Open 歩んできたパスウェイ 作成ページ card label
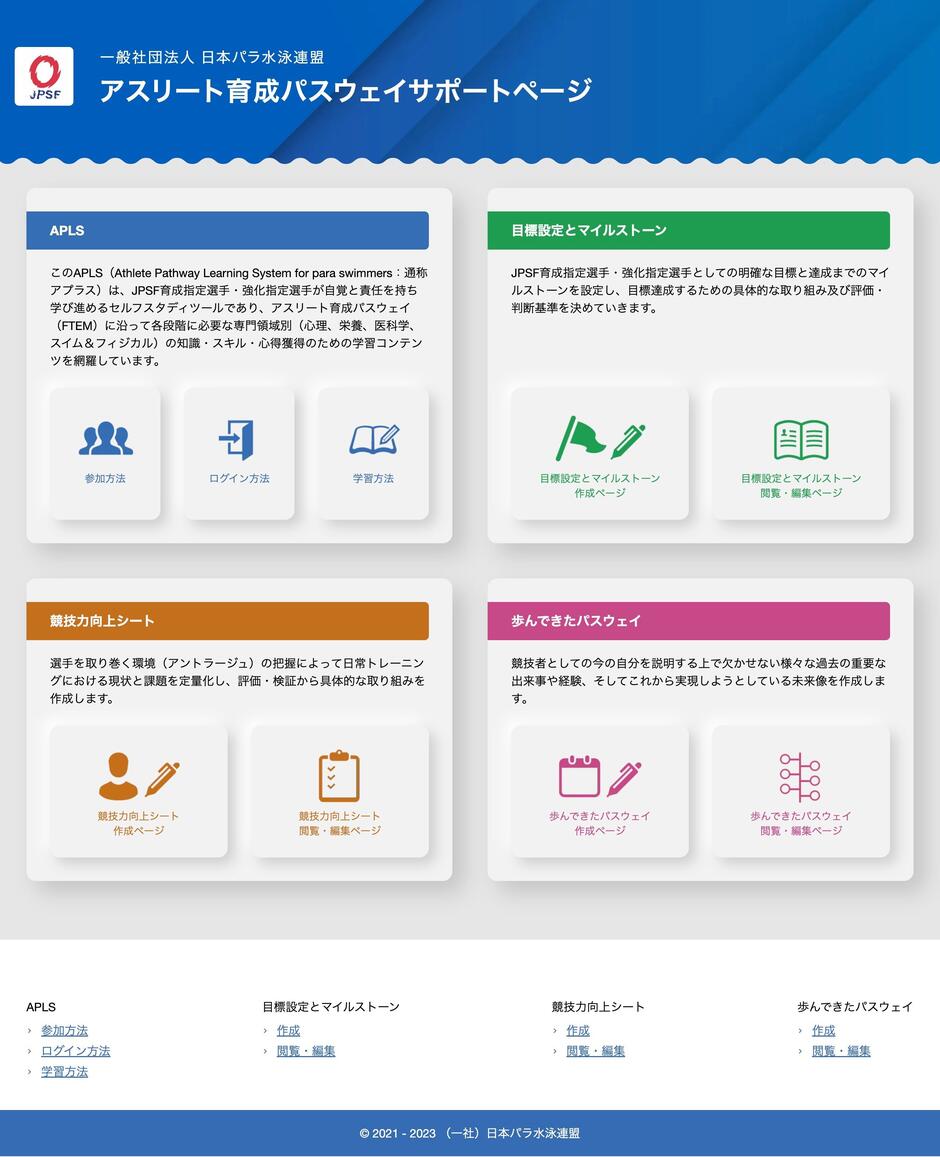The image size is (940, 1157). tap(600, 823)
